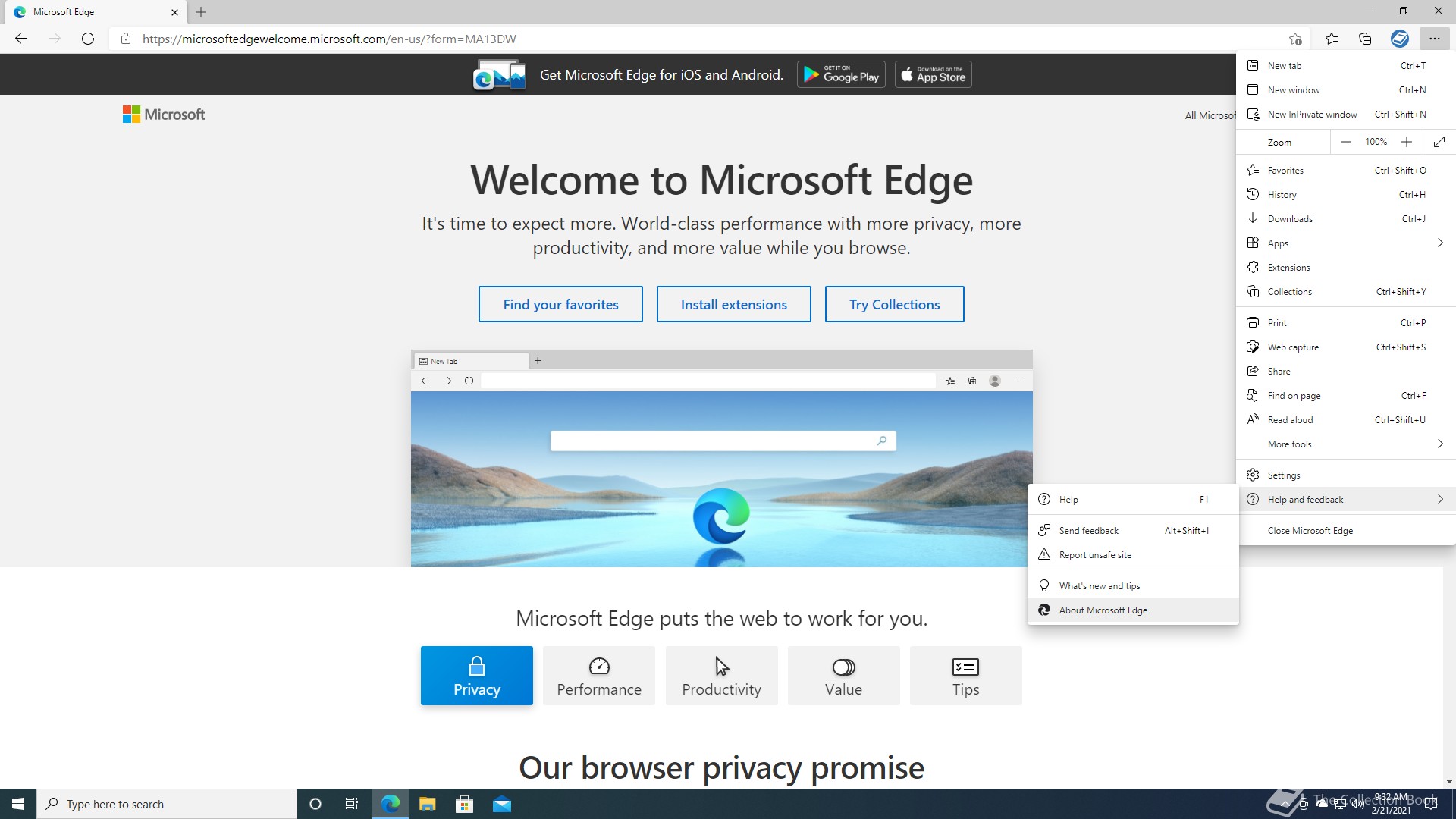Screen dimensions: 1456x819
Task: Expand the More tools submenu
Action: point(1346,444)
